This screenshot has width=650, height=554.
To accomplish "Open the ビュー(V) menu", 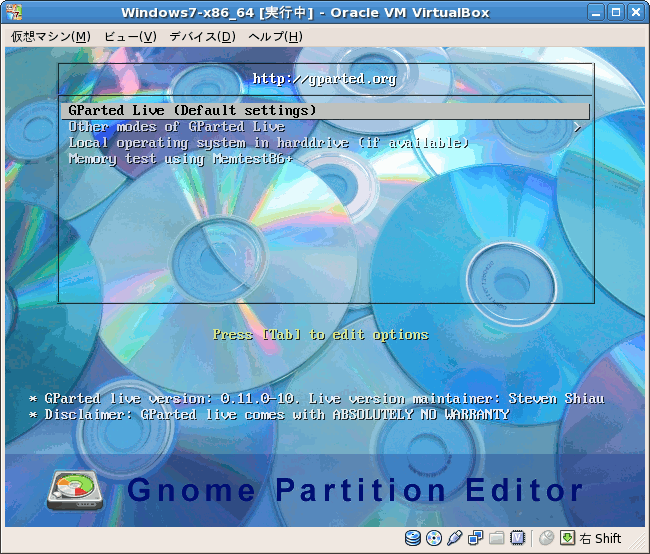I will coord(130,36).
